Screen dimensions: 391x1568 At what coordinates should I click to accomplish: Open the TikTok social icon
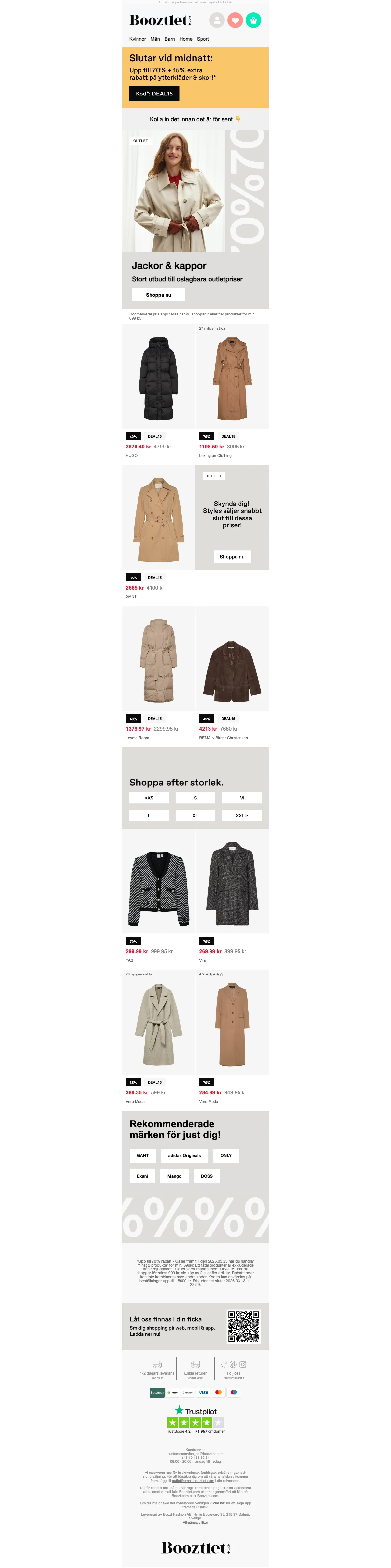pos(224,1364)
